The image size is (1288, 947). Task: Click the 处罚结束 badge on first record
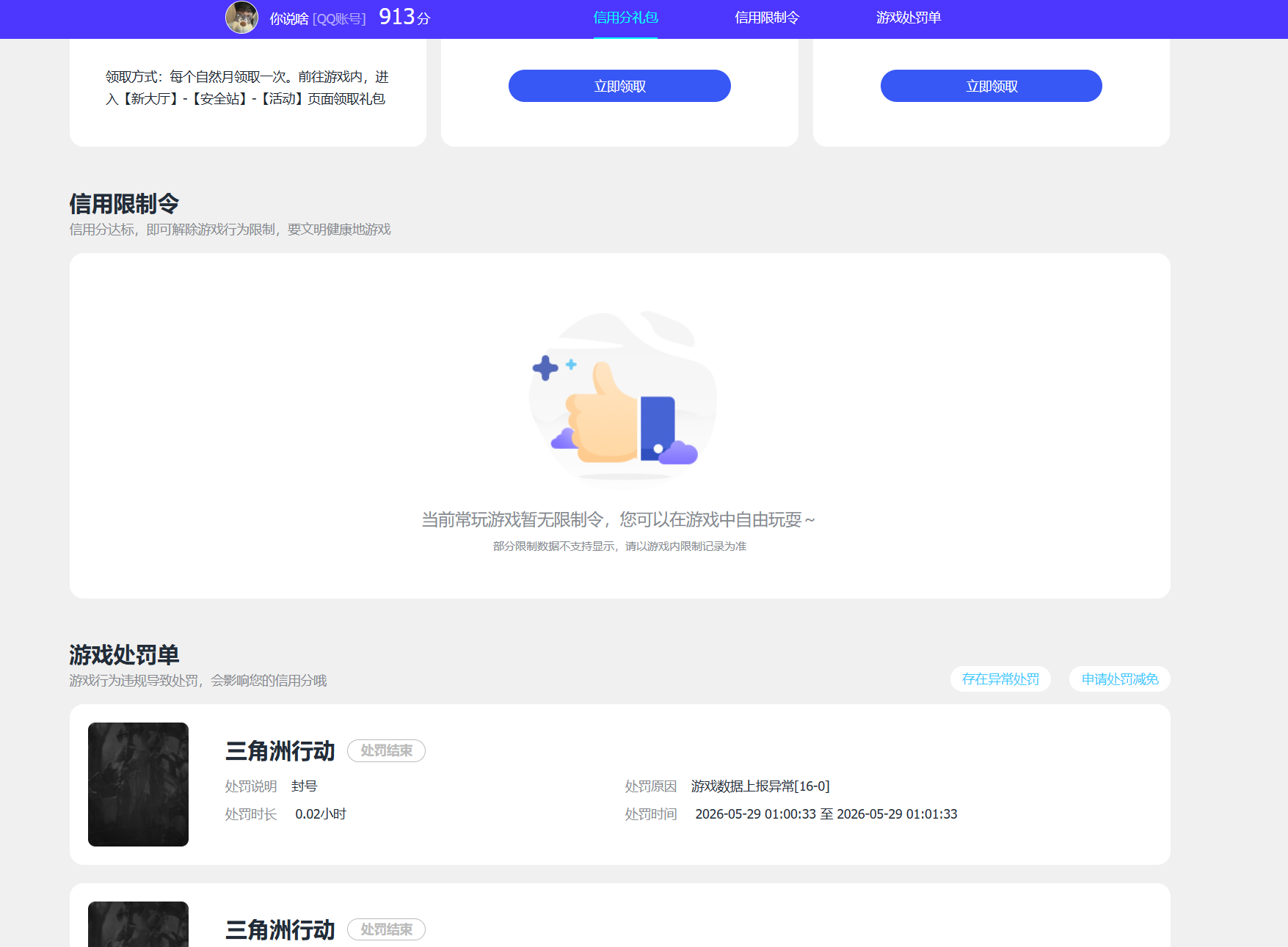click(x=386, y=751)
